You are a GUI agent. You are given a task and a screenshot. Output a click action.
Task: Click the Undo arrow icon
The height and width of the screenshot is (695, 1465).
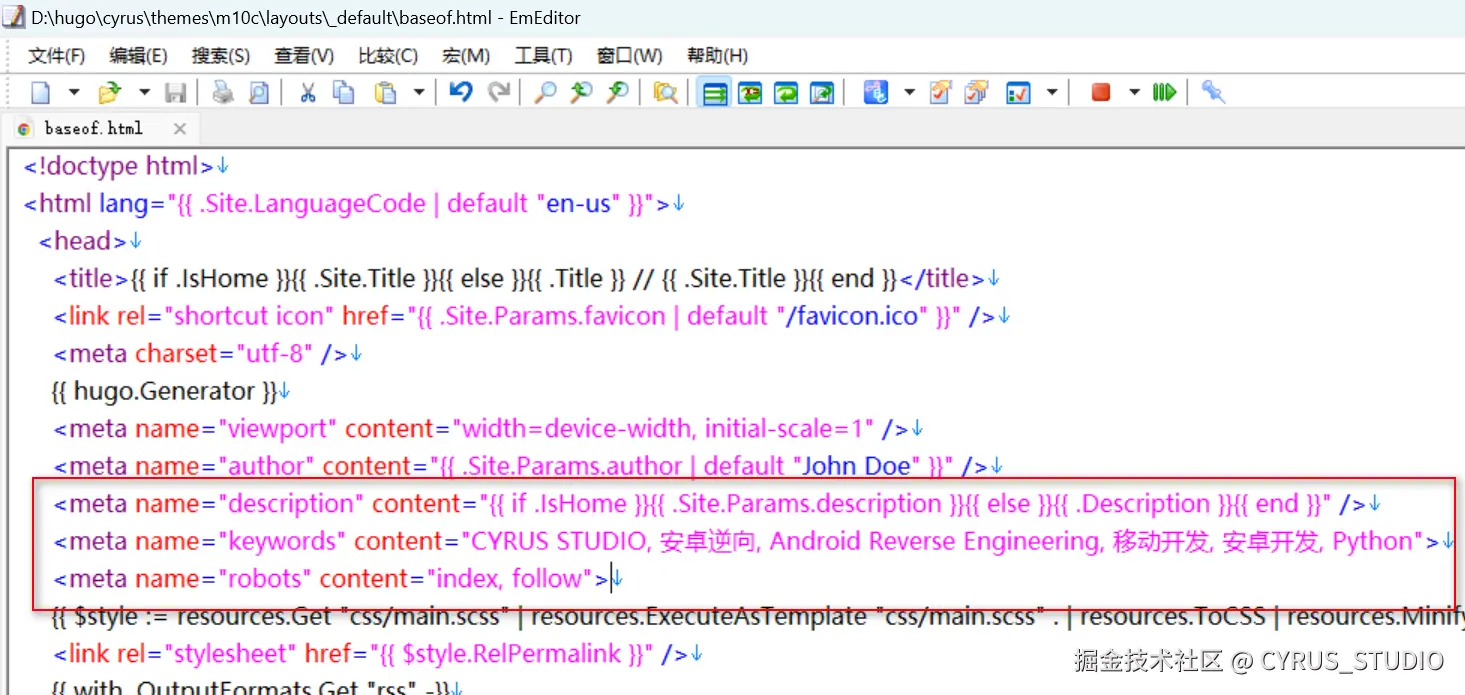coord(460,93)
